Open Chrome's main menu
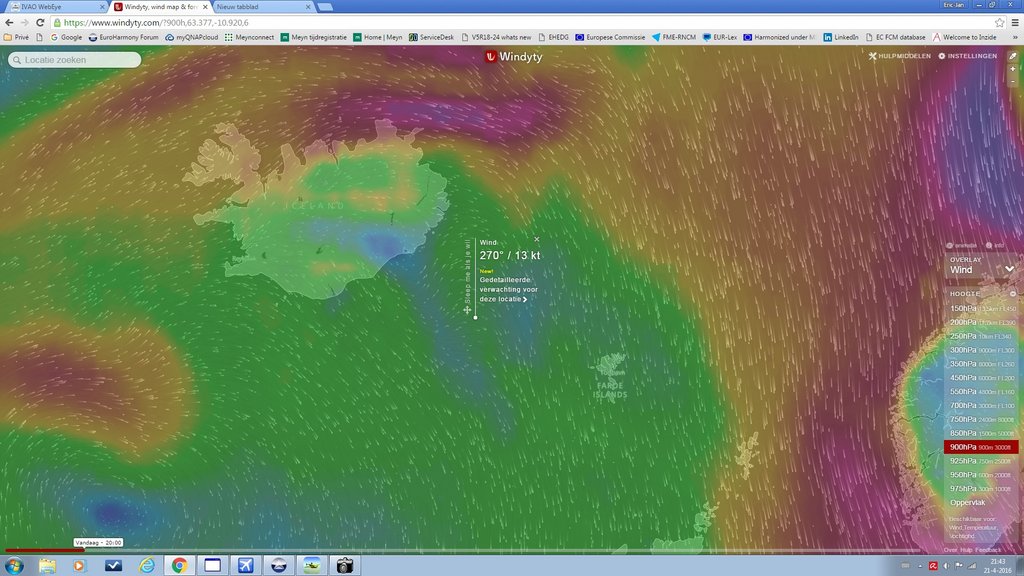This screenshot has height=576, width=1024. coord(1014,22)
